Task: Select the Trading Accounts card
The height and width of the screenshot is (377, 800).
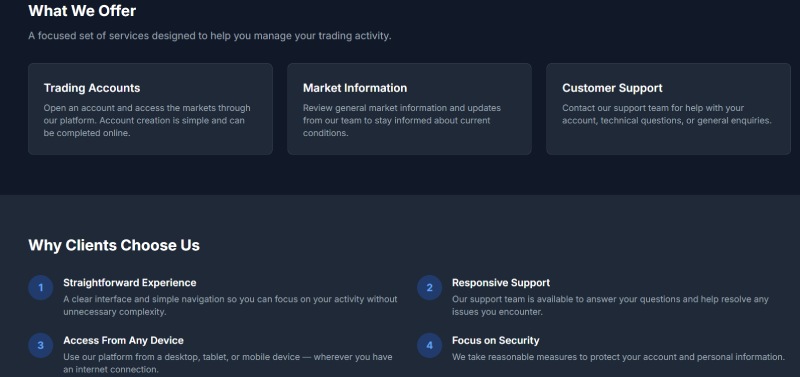Action: (151, 109)
